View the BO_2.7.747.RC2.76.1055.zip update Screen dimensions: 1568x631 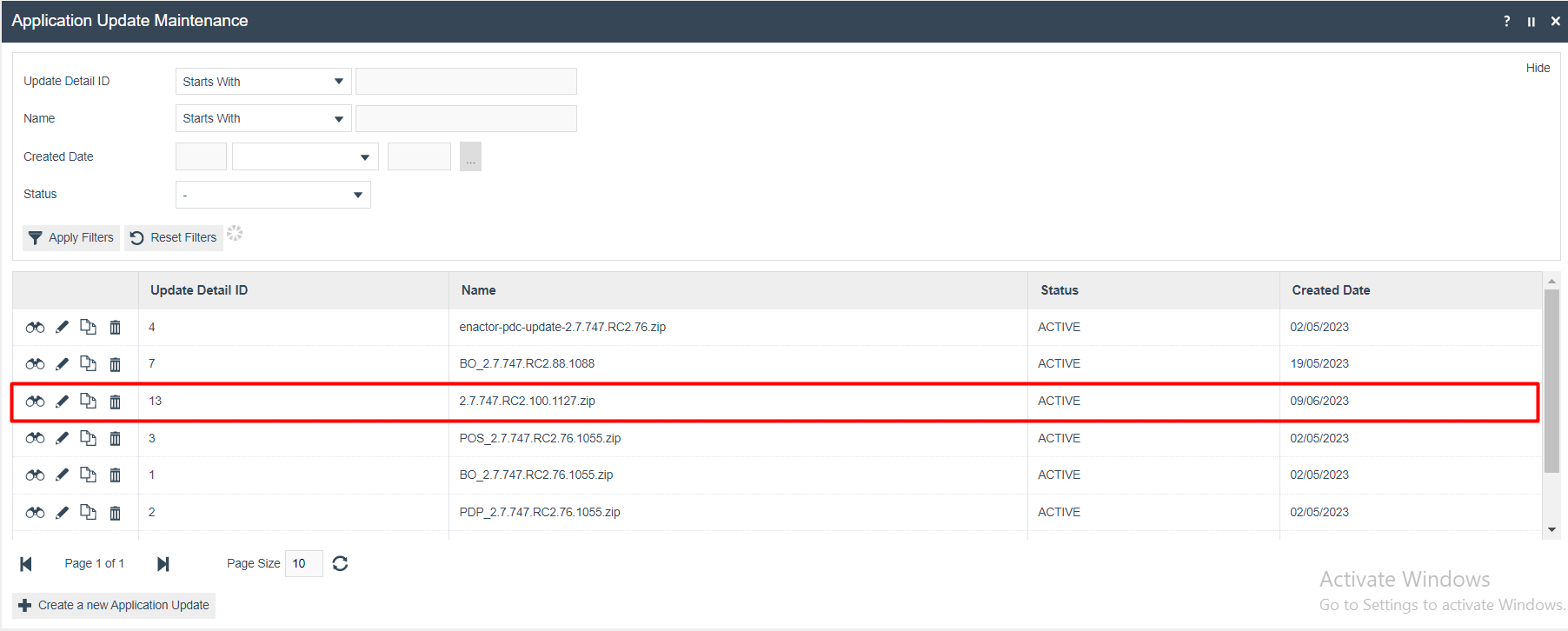point(35,475)
